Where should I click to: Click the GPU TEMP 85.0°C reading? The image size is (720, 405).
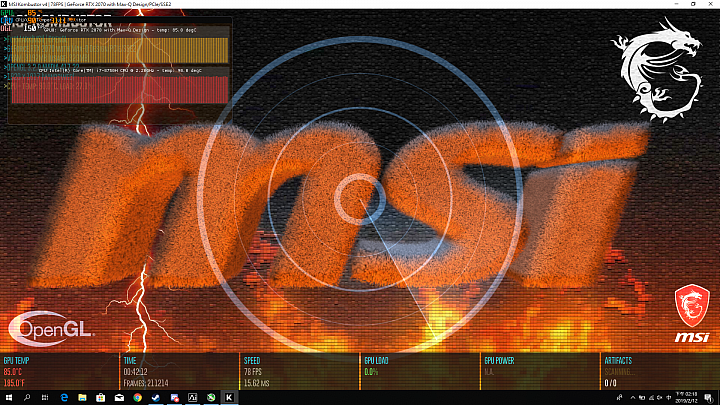tap(13, 372)
